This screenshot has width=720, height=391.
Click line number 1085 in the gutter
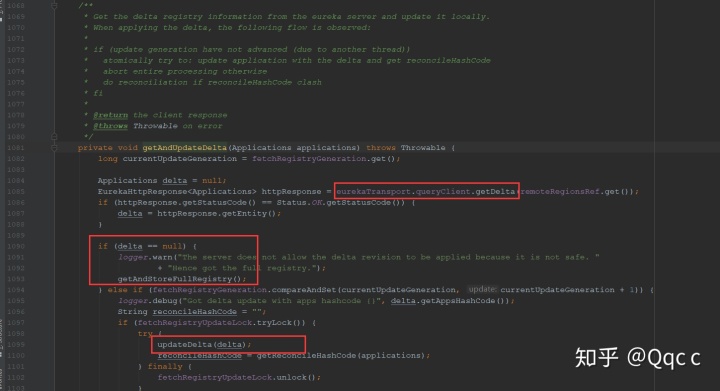[16, 191]
